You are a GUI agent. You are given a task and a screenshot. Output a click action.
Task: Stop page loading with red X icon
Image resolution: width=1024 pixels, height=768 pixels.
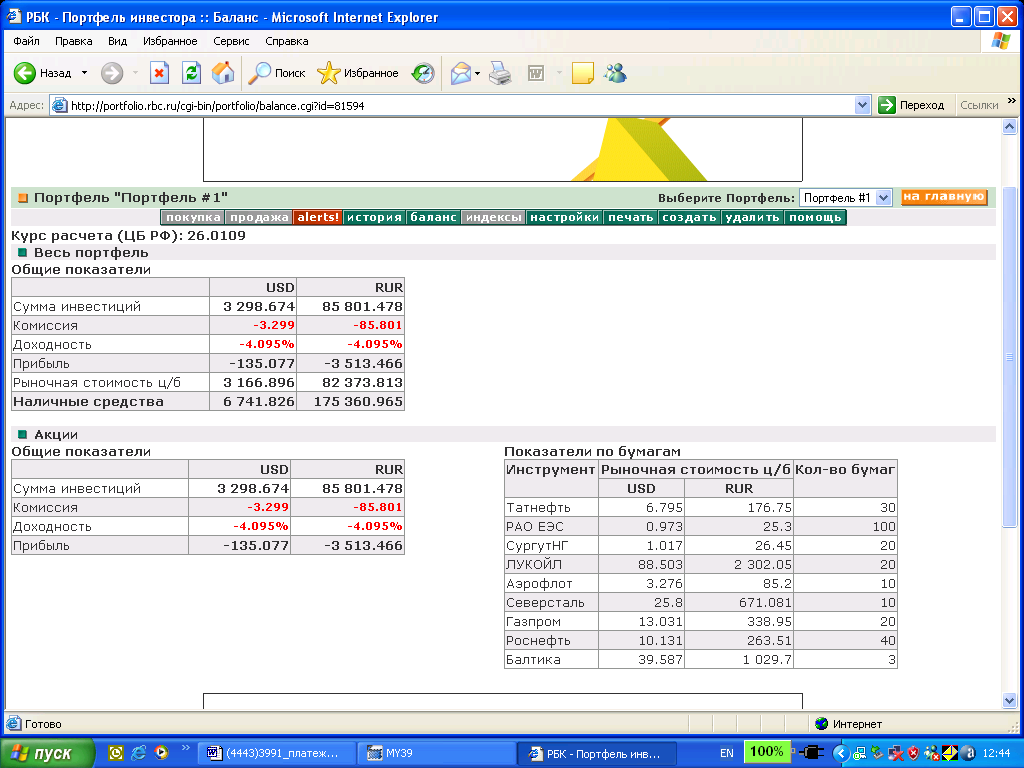pyautogui.click(x=159, y=73)
